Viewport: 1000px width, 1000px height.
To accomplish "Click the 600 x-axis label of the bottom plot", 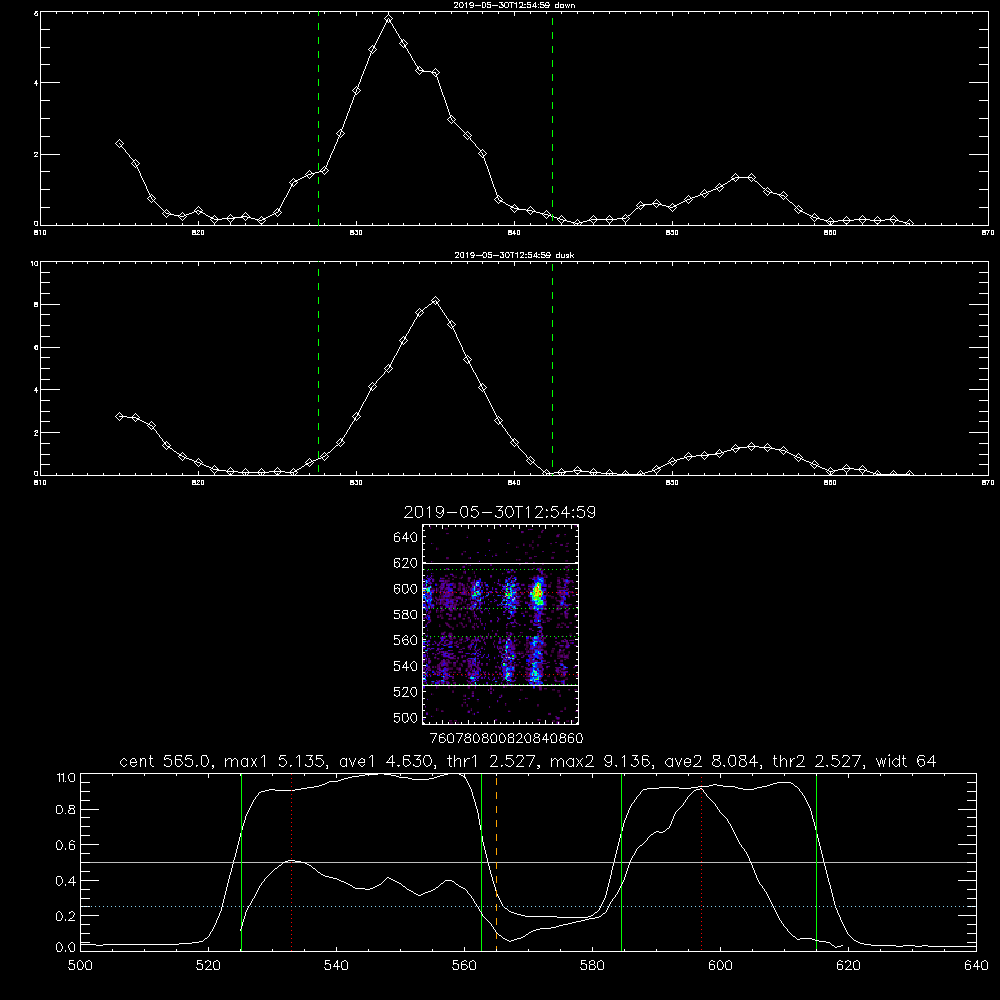I will pyautogui.click(x=720, y=965).
